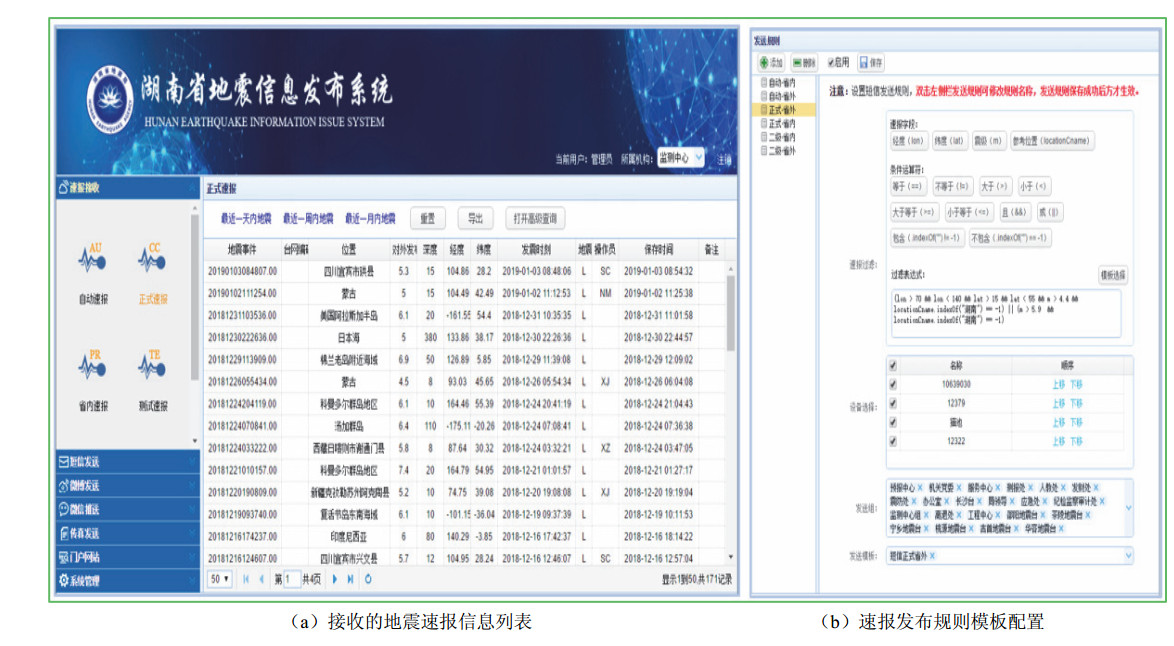Remove 华容地震台 tag from send group
1174x646 pixels.
point(1062,528)
